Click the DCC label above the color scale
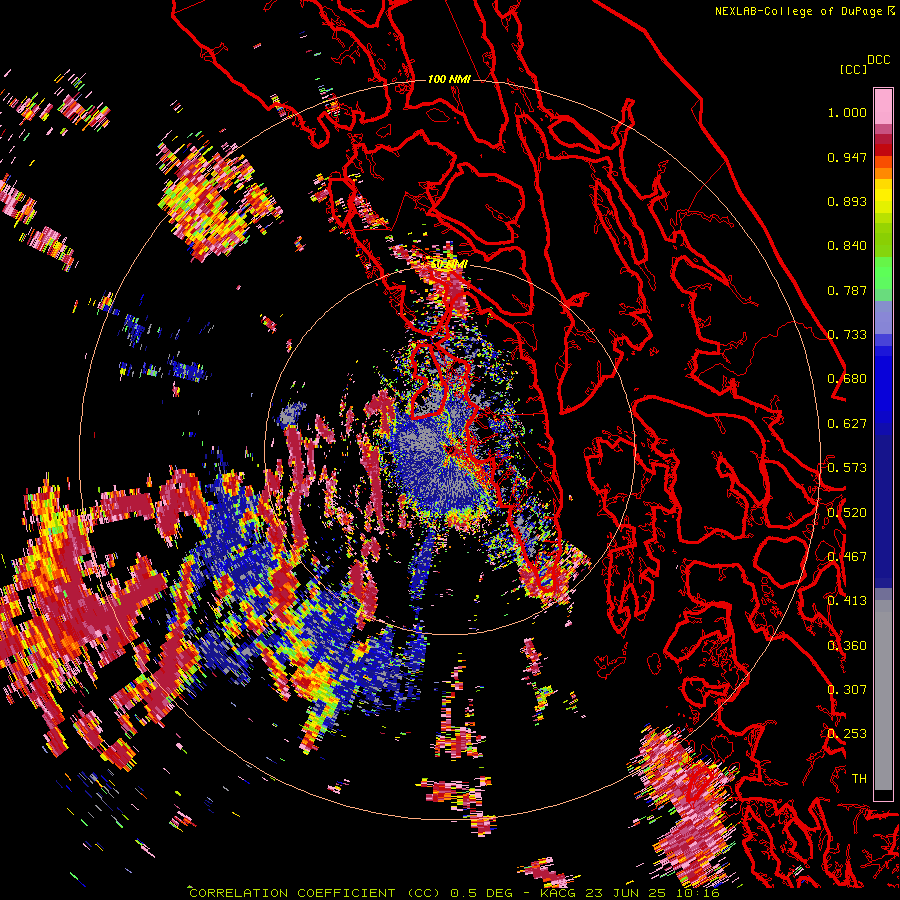This screenshot has width=900, height=900. (878, 60)
